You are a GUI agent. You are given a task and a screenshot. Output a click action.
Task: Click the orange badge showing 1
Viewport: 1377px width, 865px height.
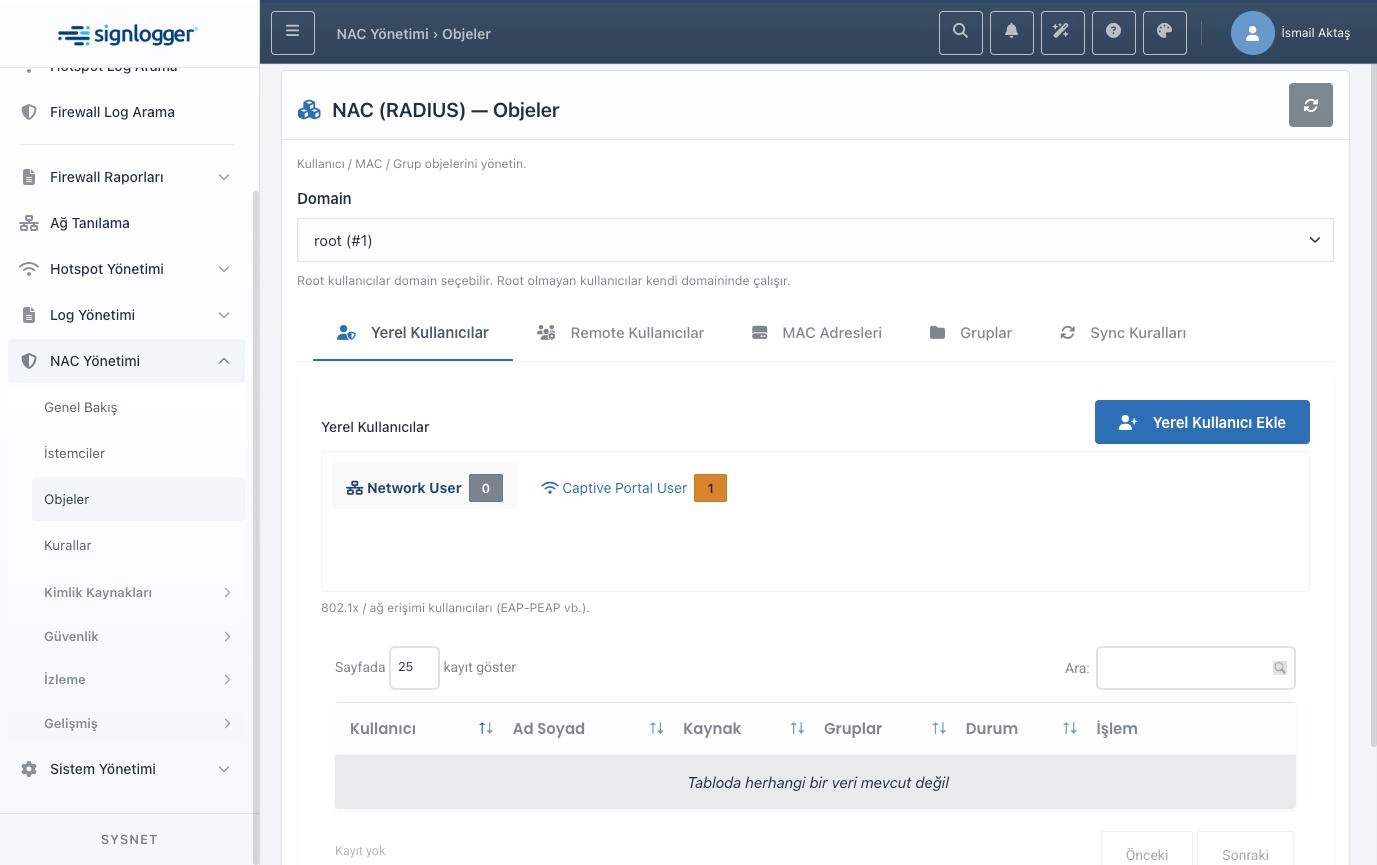click(x=710, y=488)
